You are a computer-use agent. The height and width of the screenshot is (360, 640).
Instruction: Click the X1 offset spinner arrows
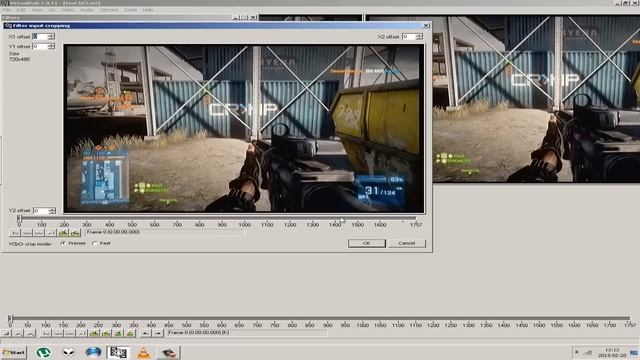tap(51, 36)
